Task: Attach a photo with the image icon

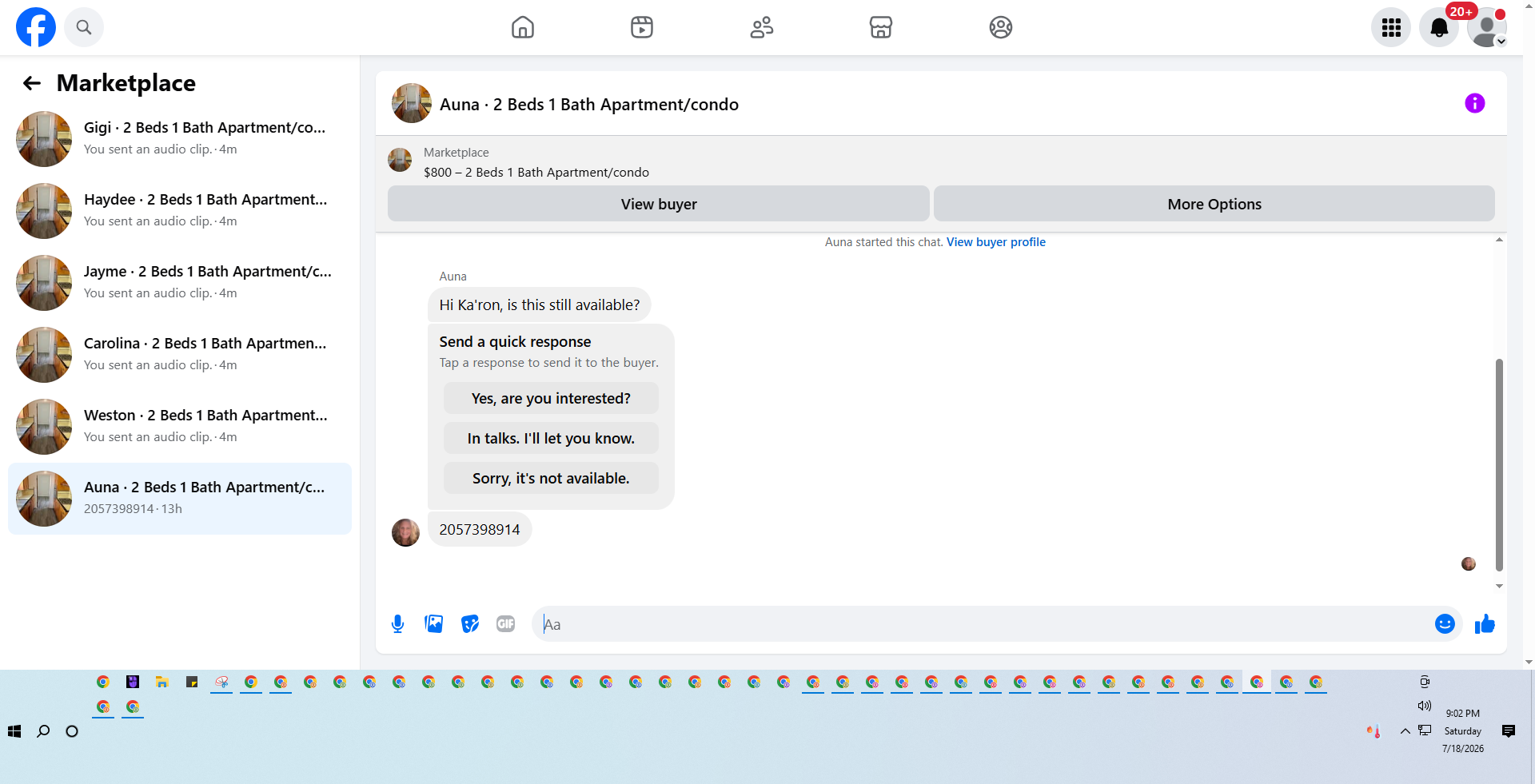Action: 434,624
